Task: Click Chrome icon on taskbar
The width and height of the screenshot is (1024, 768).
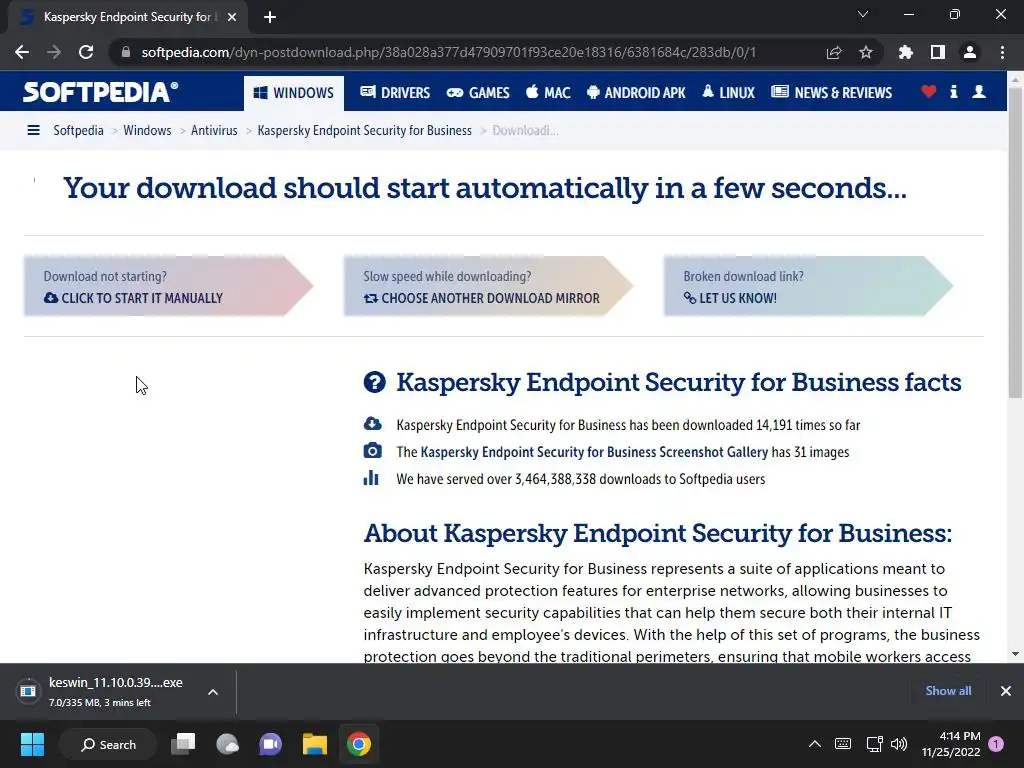Action: coord(359,744)
